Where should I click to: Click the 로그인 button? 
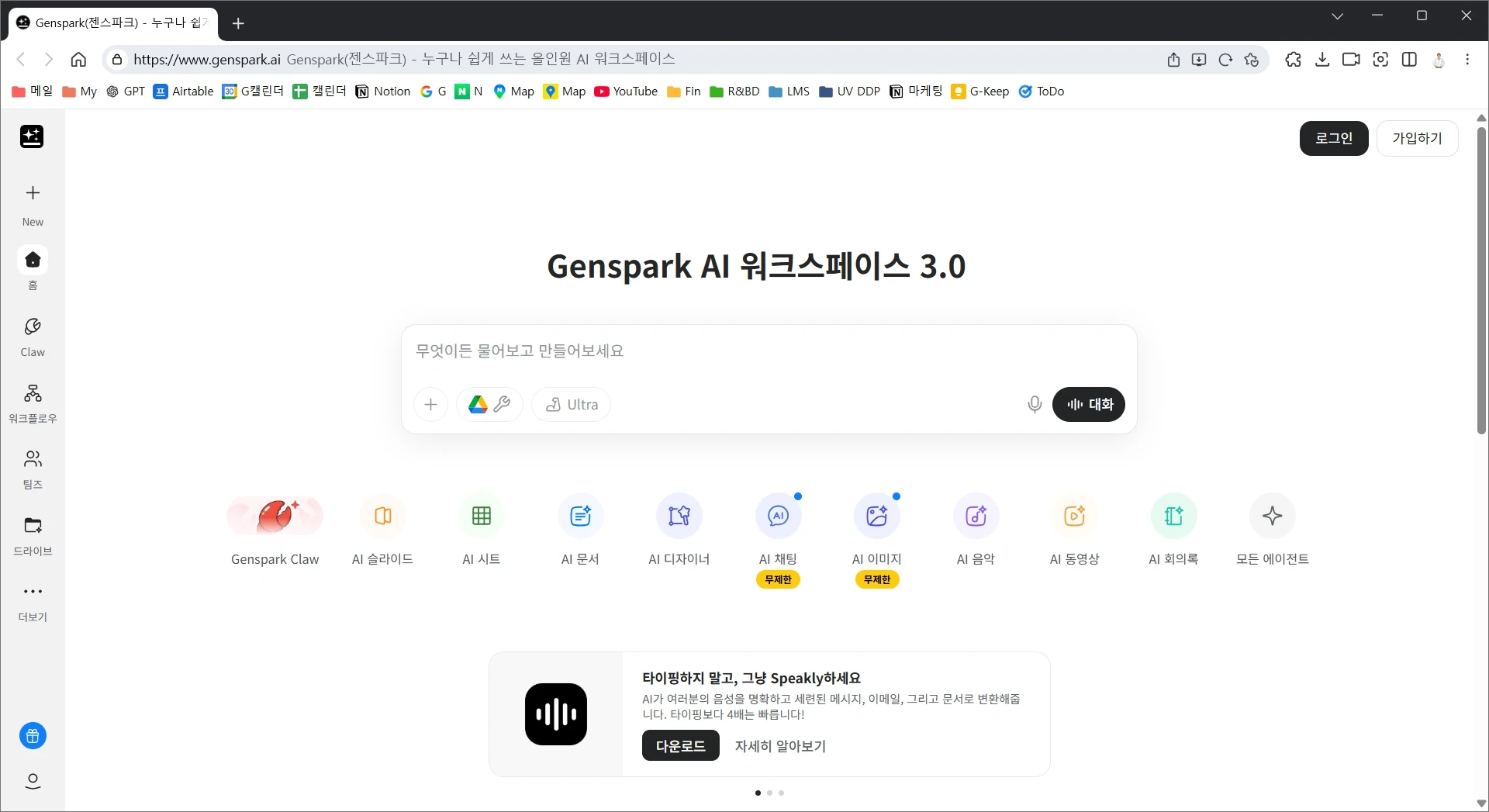click(1334, 138)
